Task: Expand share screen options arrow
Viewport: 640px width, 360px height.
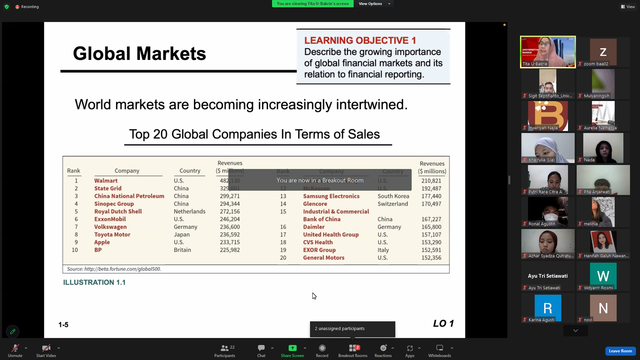Action: click(x=304, y=348)
